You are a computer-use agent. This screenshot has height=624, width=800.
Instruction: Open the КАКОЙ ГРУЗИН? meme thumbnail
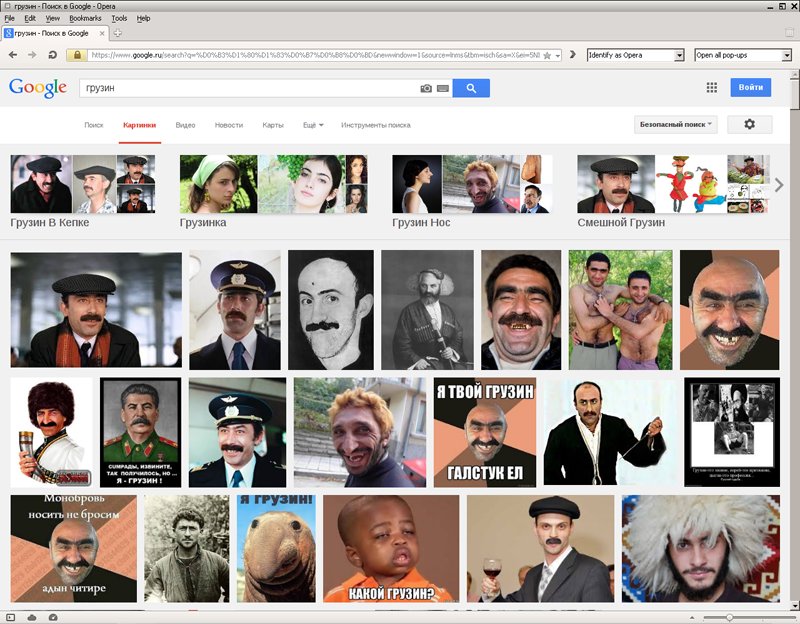pyautogui.click(x=391, y=548)
